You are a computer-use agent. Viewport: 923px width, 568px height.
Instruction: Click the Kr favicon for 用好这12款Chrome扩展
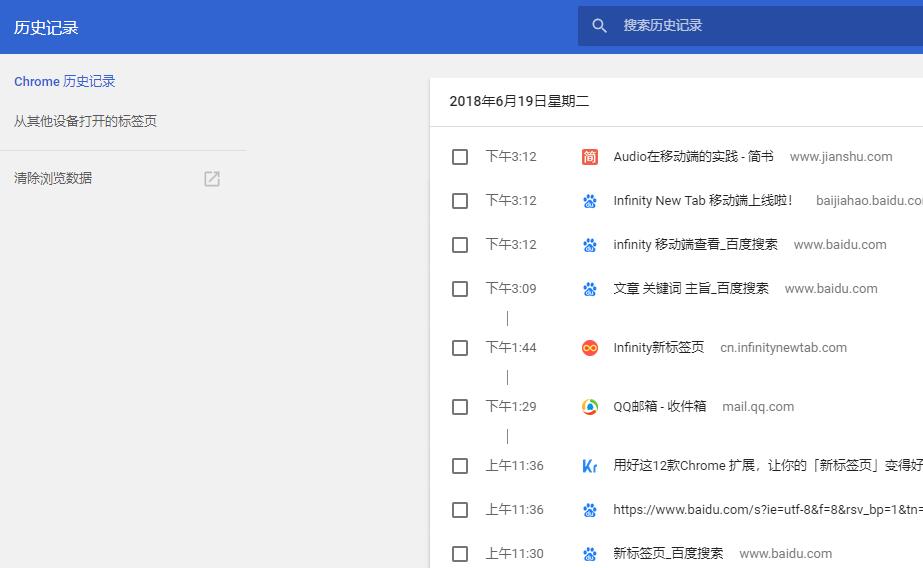pyautogui.click(x=590, y=466)
